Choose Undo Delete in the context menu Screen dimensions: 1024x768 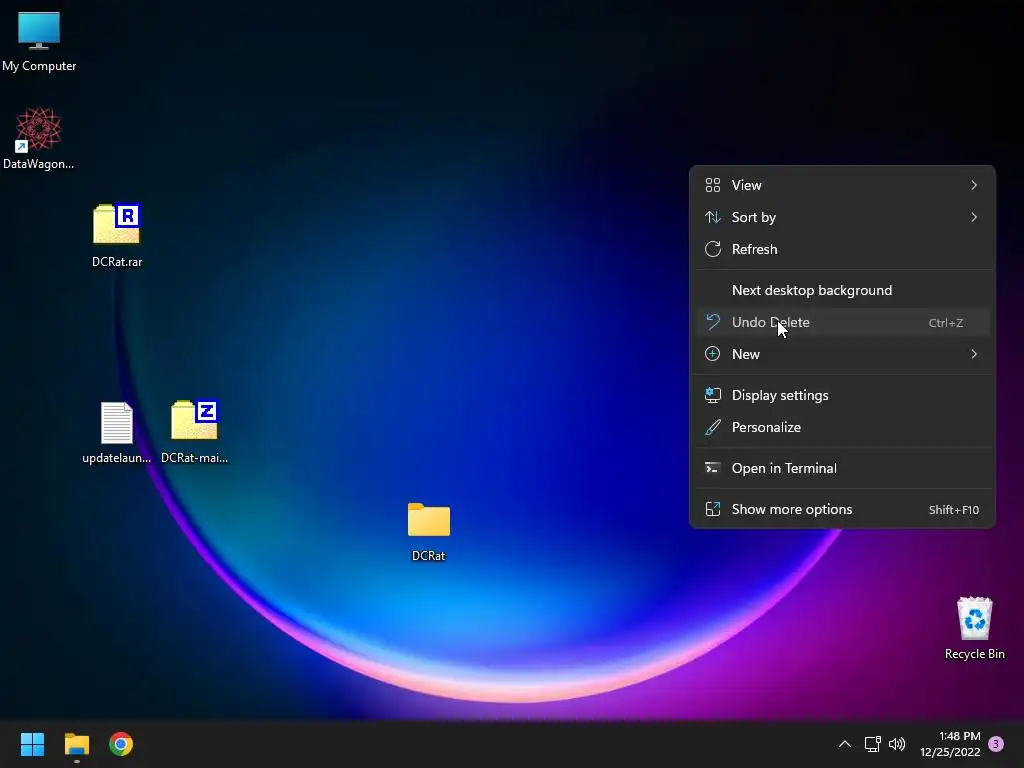(842, 323)
